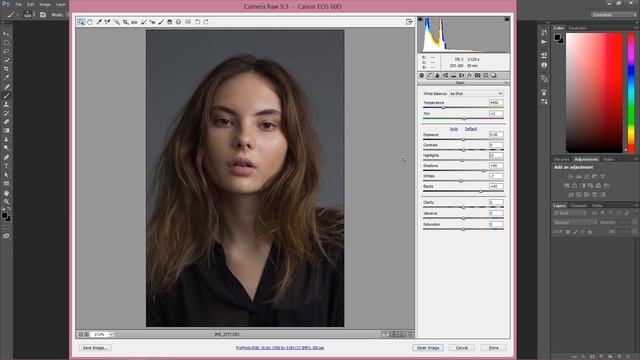The image size is (640, 360).
Task: Activate the Targeted Adjustment tool
Action: [117, 22]
